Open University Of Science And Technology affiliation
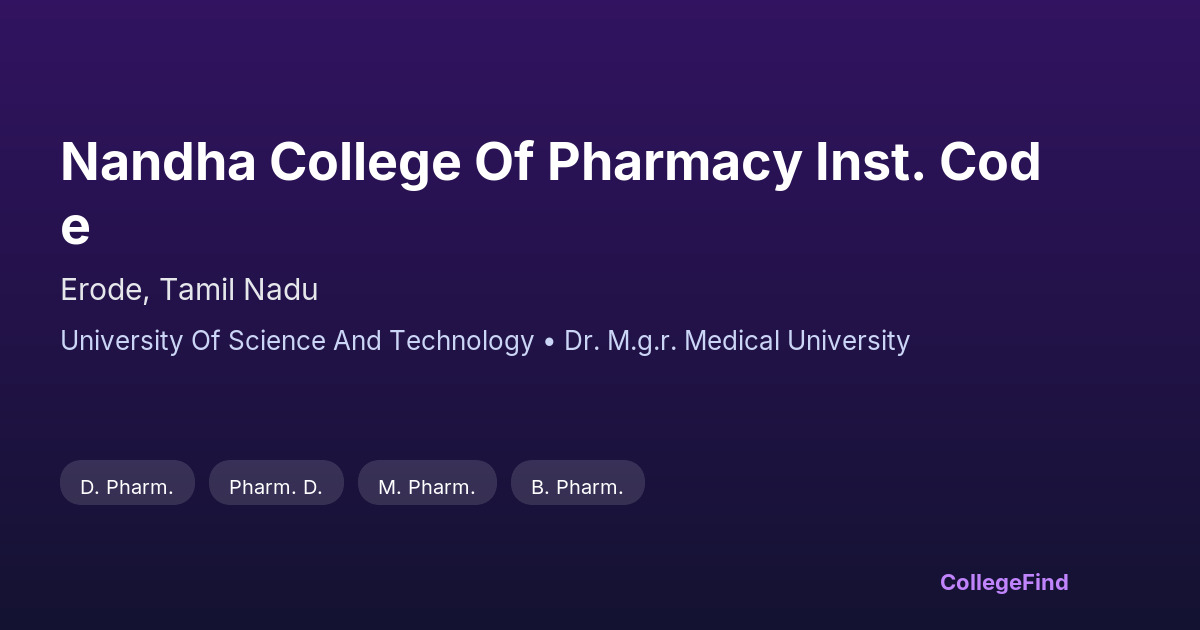1200x630 pixels. [x=297, y=341]
